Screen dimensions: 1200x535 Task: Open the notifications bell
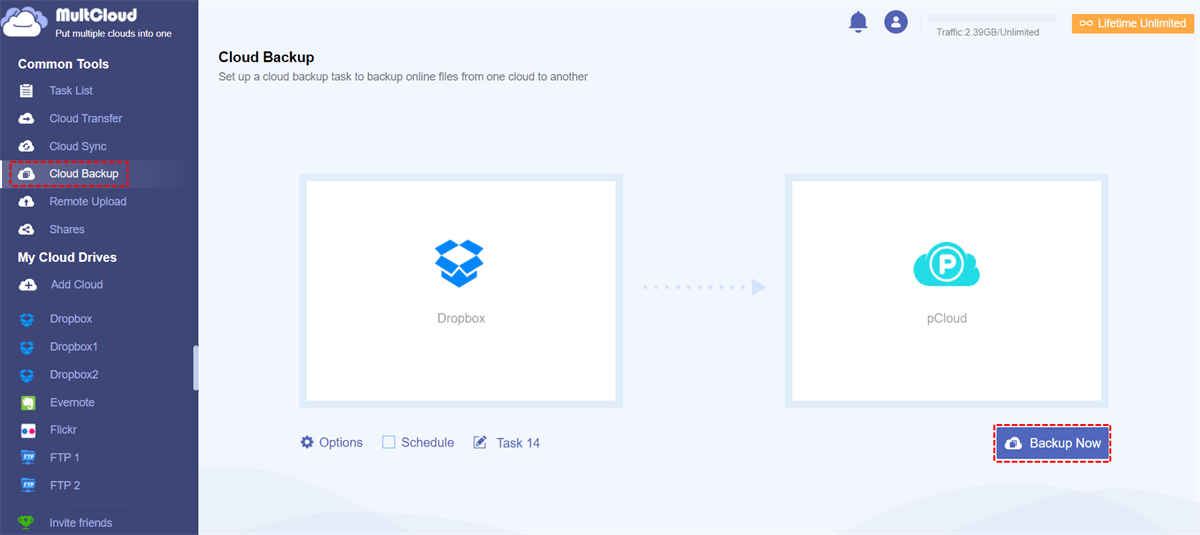coord(858,22)
